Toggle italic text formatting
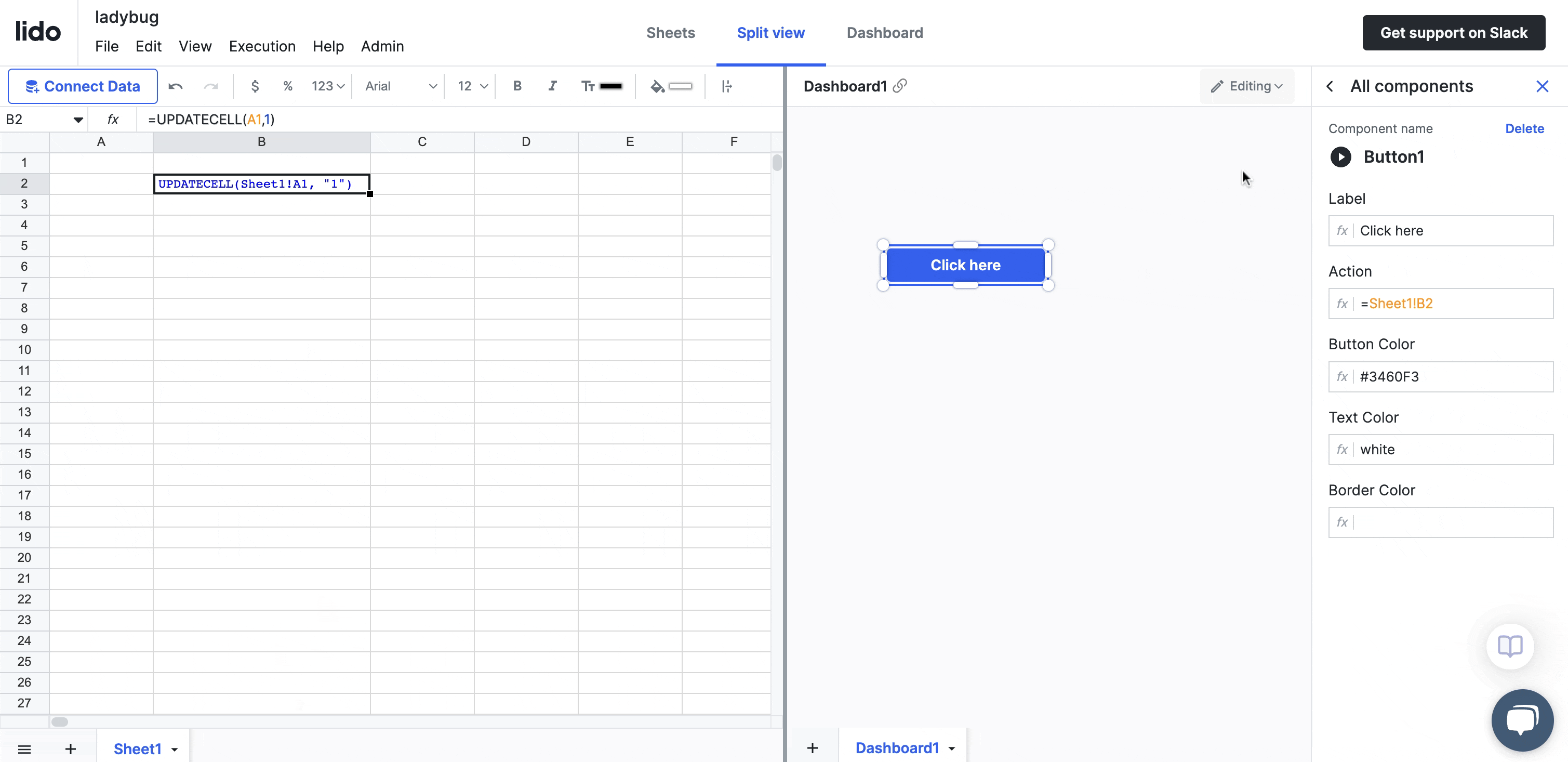The height and width of the screenshot is (762, 1568). click(x=552, y=86)
